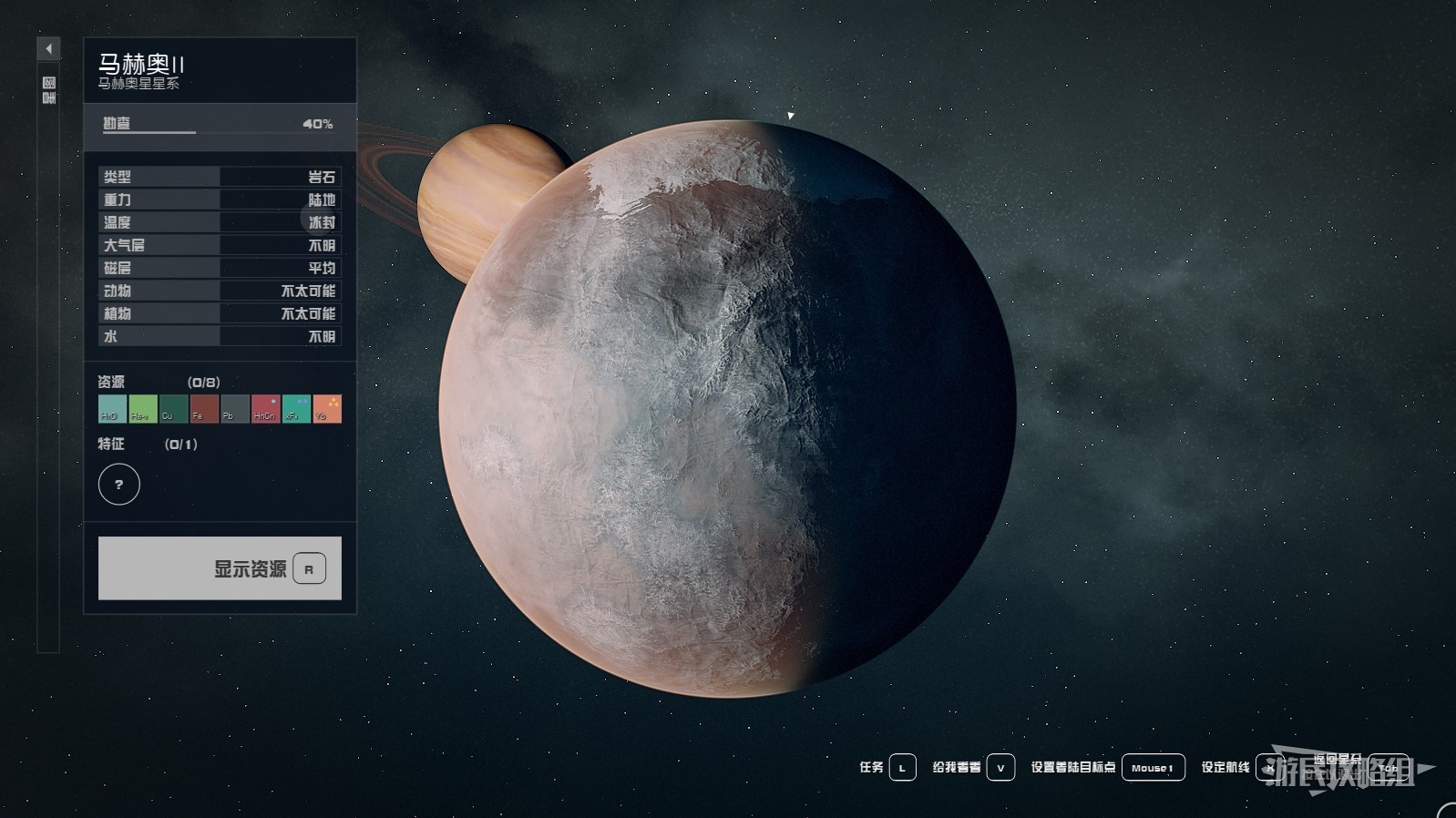Click the 植物 不太可能 row
The width and height of the screenshot is (1456, 818).
[220, 313]
